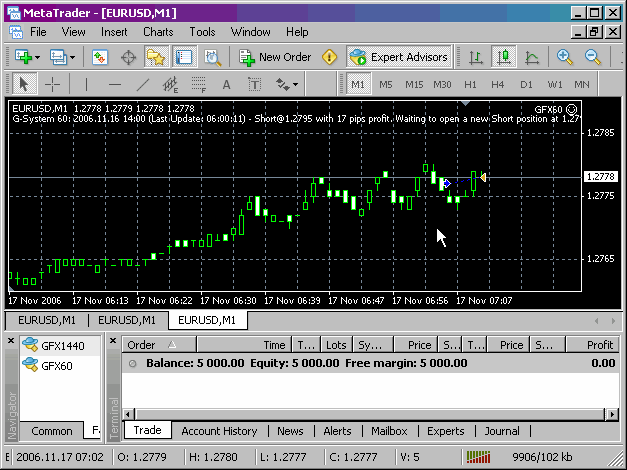Open the Charts menu
Image resolution: width=627 pixels, height=470 pixels.
point(158,32)
